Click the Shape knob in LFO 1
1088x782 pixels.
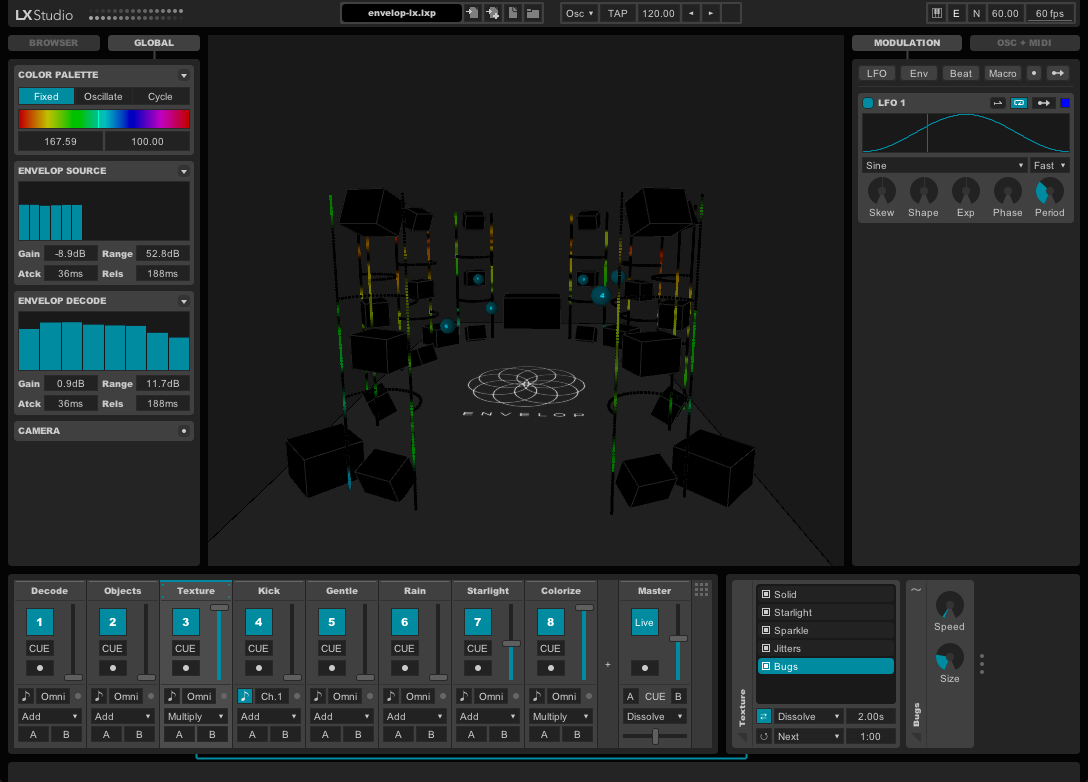(x=924, y=191)
